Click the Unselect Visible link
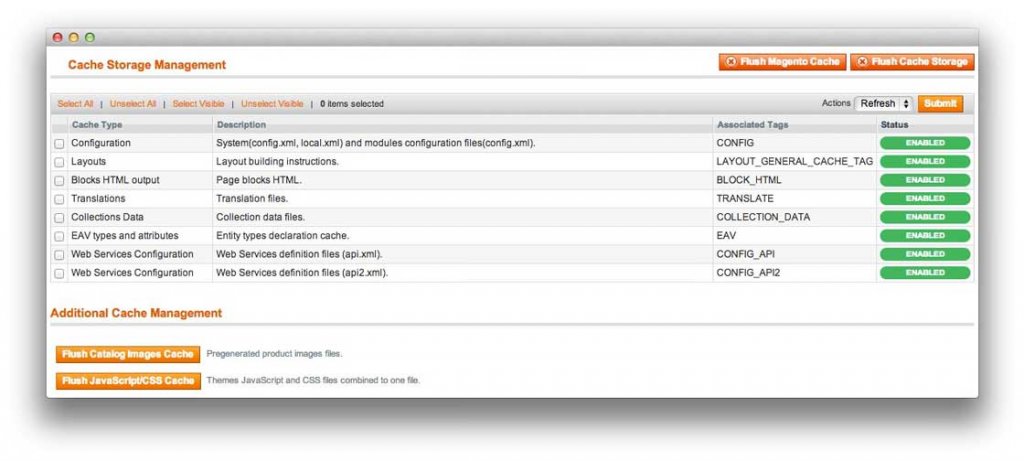Screen dimensions: 1024x461 [x=272, y=104]
